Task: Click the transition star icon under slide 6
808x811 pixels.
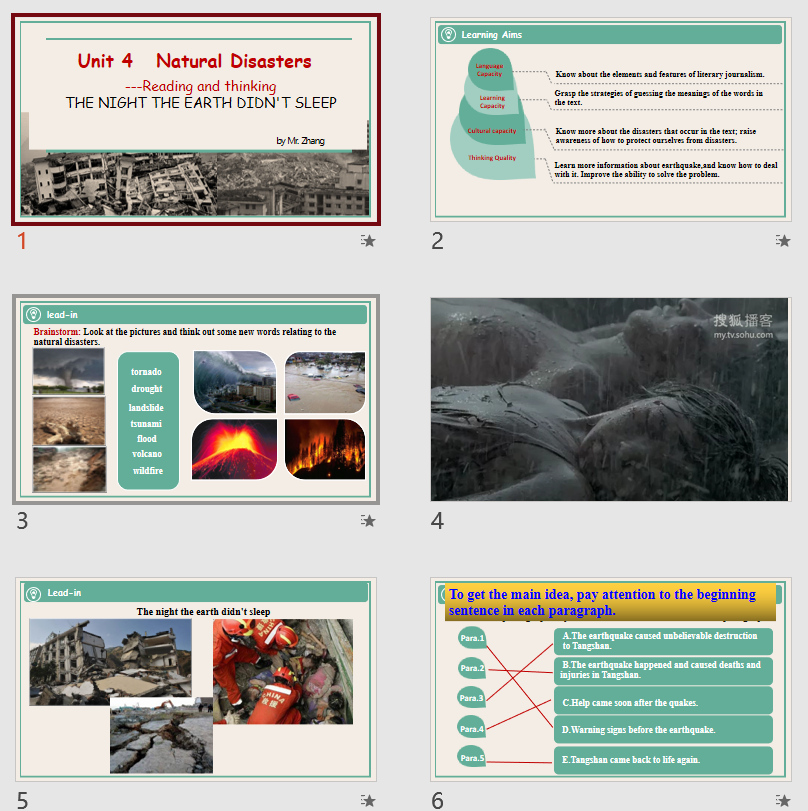Action: click(x=783, y=800)
